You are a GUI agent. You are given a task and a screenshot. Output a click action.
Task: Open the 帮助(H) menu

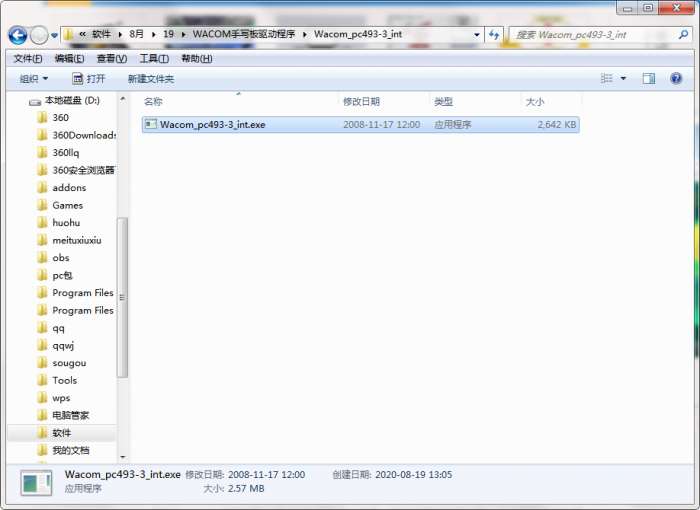[196, 59]
